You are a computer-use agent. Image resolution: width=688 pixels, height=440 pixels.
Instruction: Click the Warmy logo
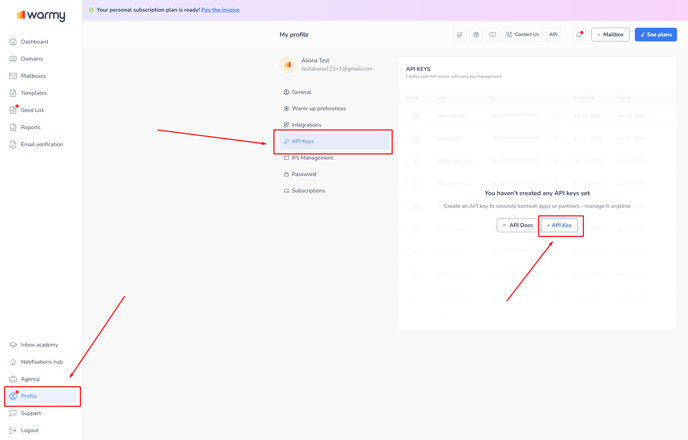click(x=41, y=15)
